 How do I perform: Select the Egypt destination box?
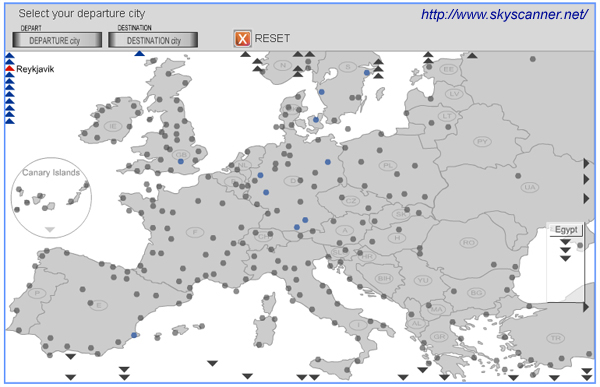tap(566, 230)
